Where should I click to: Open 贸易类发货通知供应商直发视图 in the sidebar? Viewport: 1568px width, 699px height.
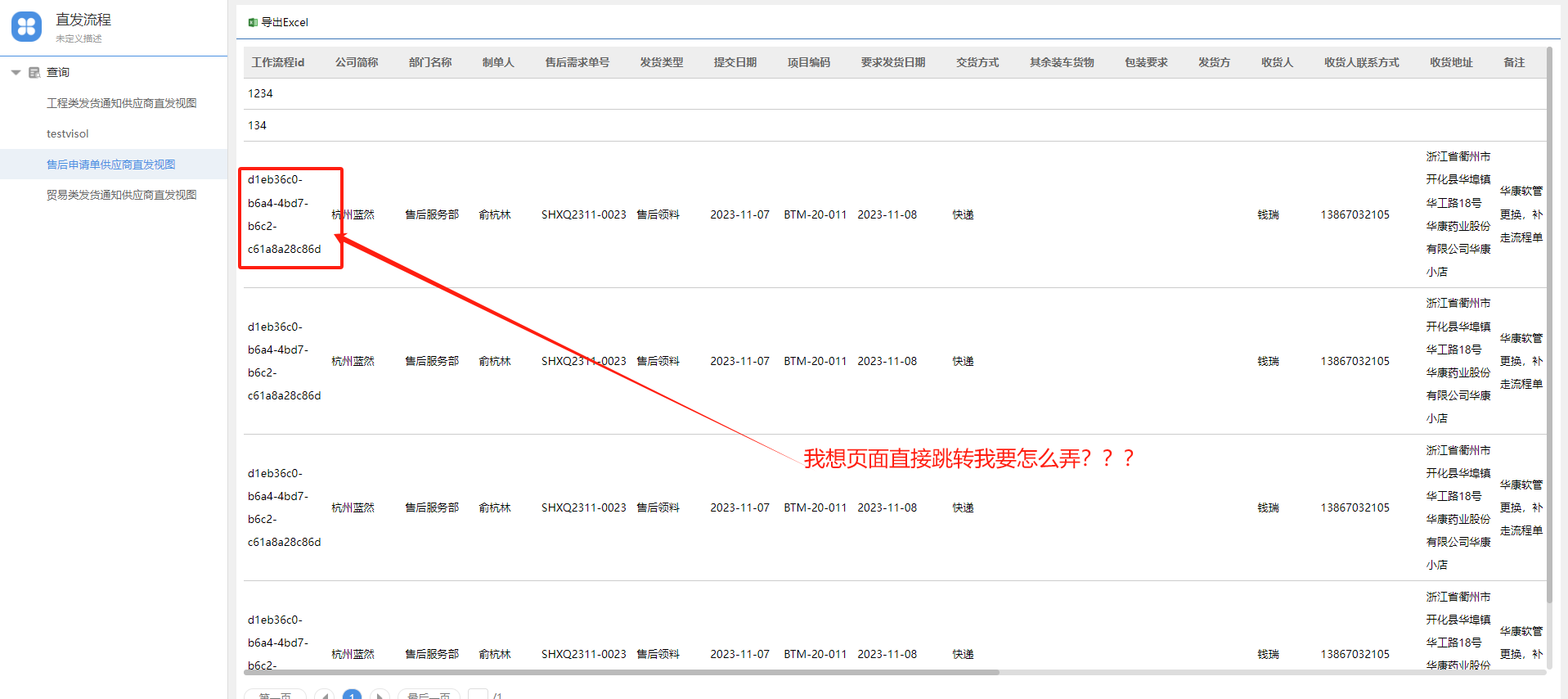pyautogui.click(x=121, y=195)
